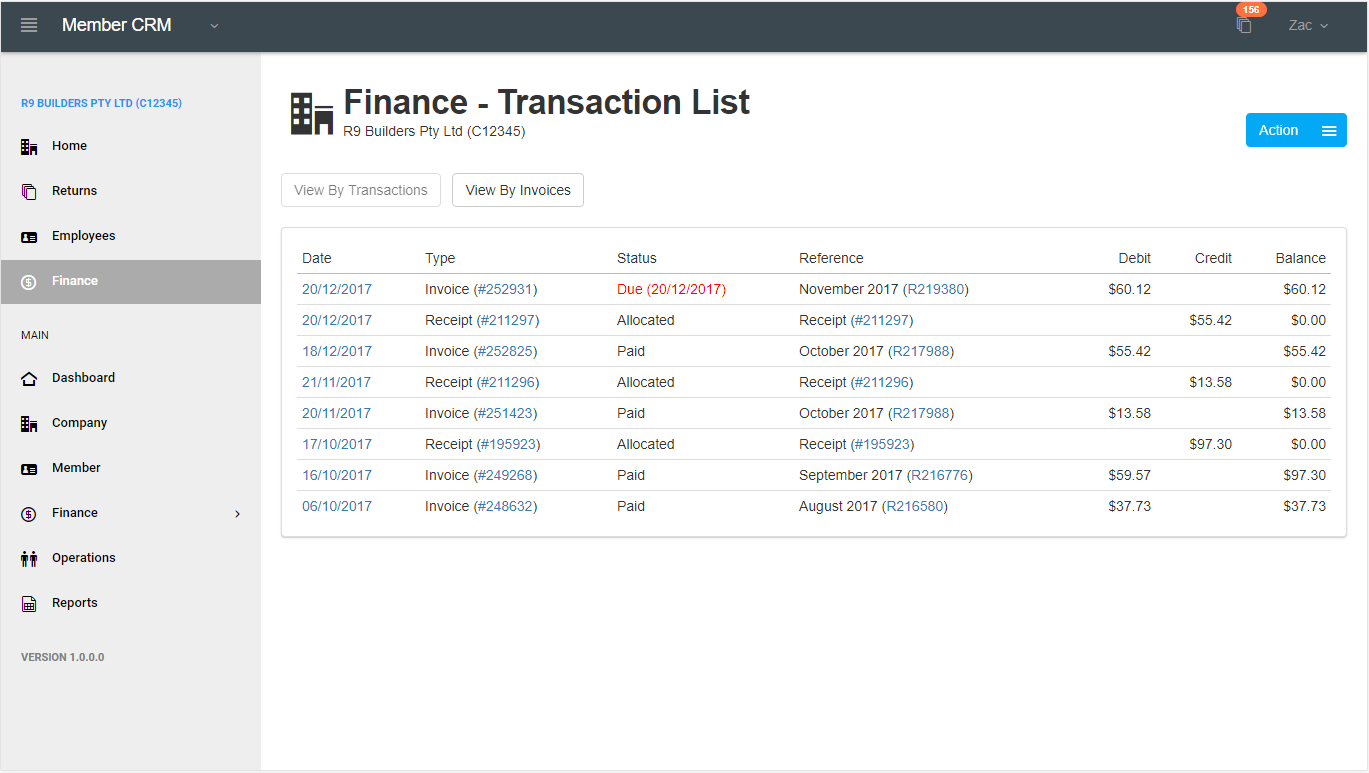Open invoice #252931 link
Screen dimensions: 1369x773
click(505, 289)
